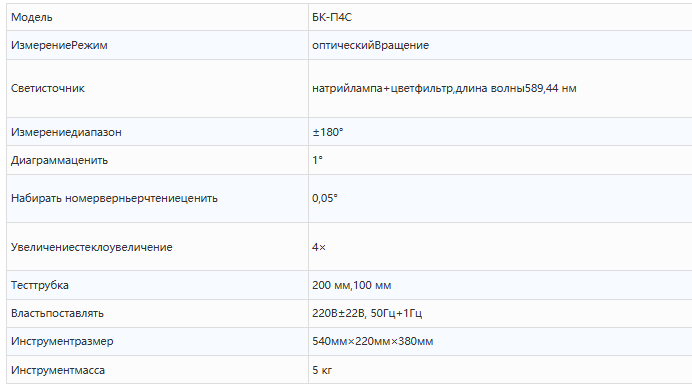Select the 200 мм,100 мм value
This screenshot has width=692, height=389.
point(351,285)
